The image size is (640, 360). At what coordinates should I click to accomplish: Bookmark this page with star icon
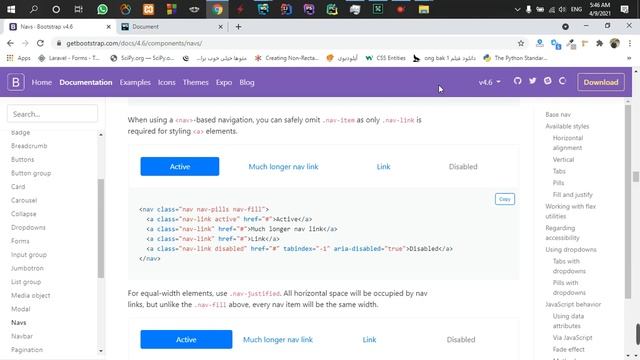521,43
